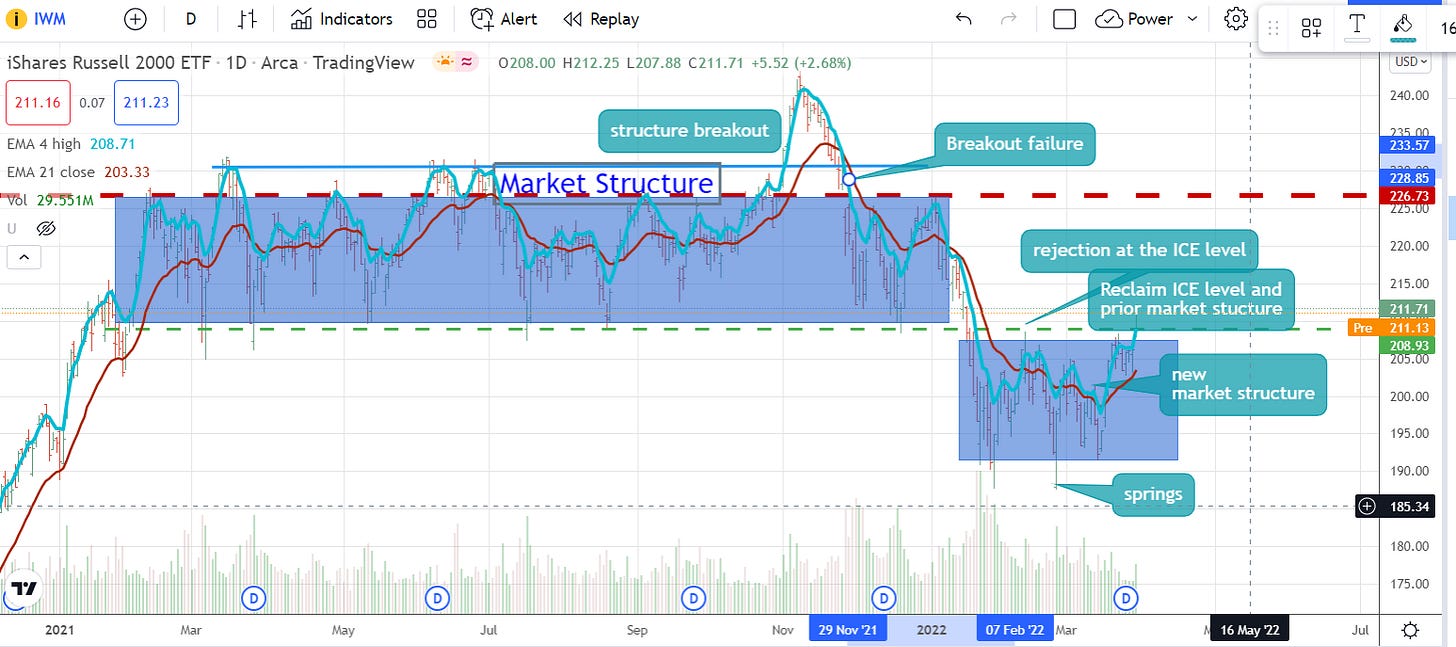Screen dimensions: 1456x647
Task: Open drawing templates in floating toolbar
Action: (1311, 28)
